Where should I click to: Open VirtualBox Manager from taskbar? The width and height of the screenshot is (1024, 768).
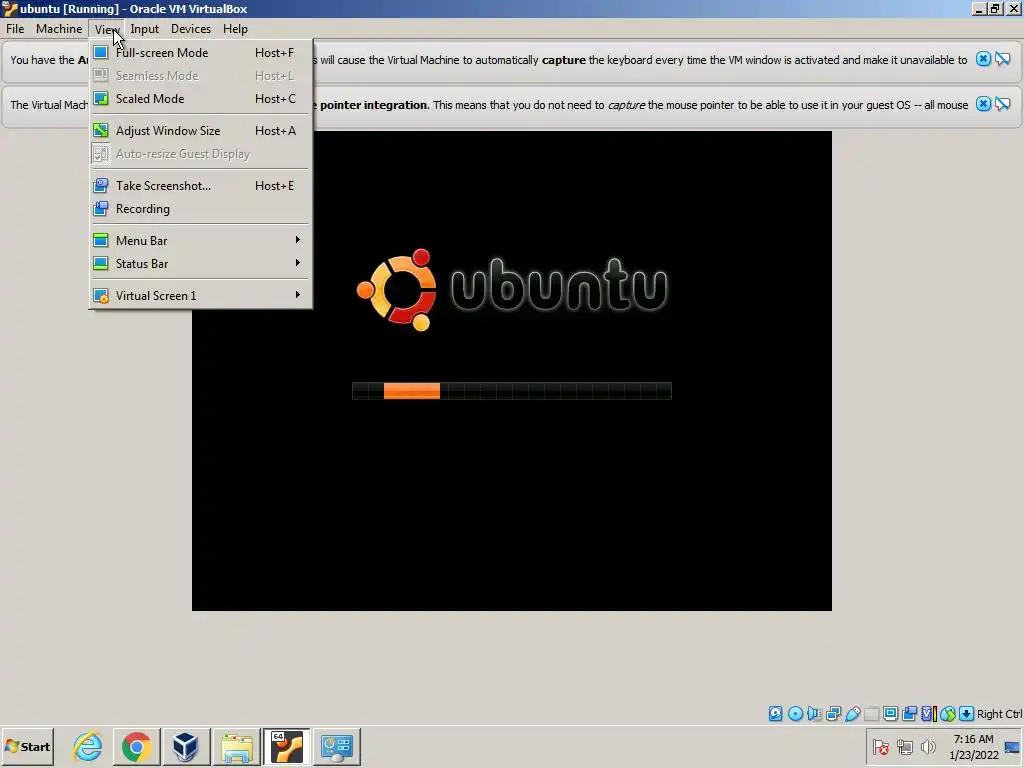pos(186,746)
